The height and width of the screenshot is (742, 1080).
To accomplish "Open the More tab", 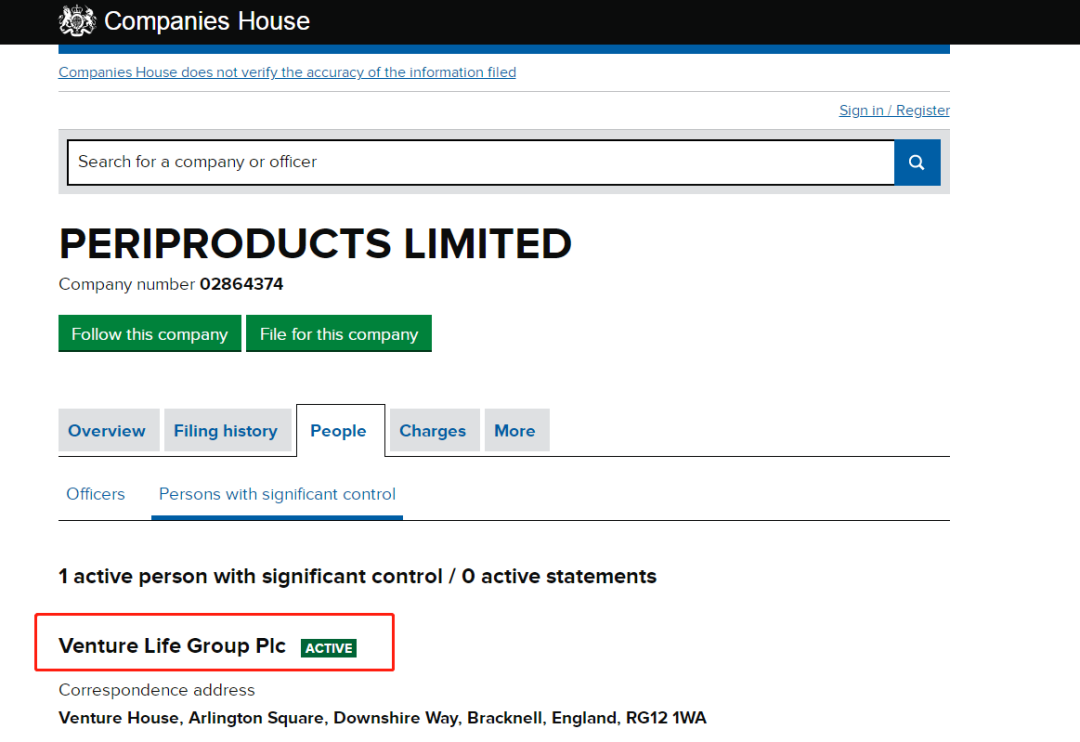I will coord(514,431).
